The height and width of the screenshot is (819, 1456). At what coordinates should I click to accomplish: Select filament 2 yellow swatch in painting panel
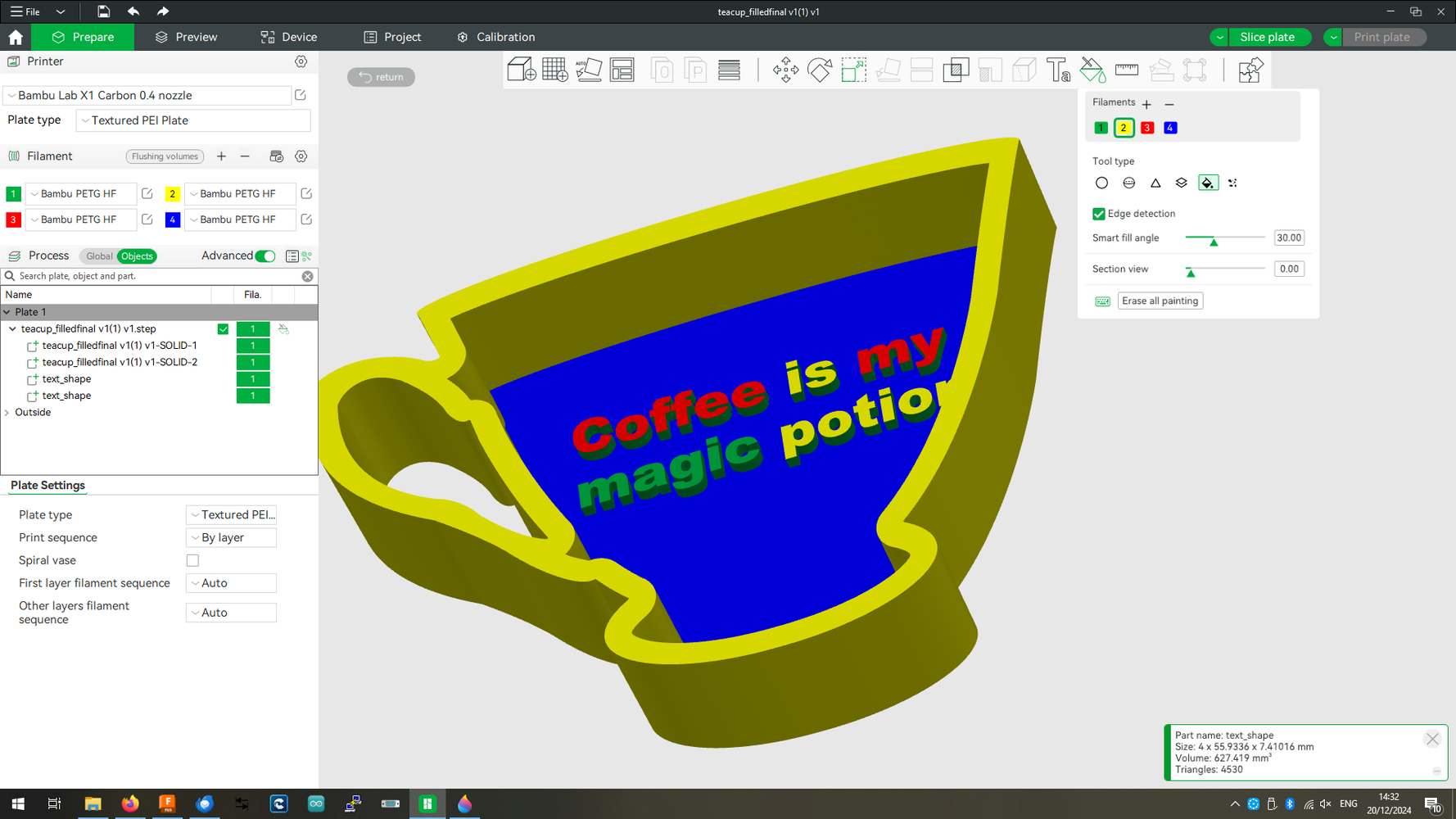(1124, 128)
